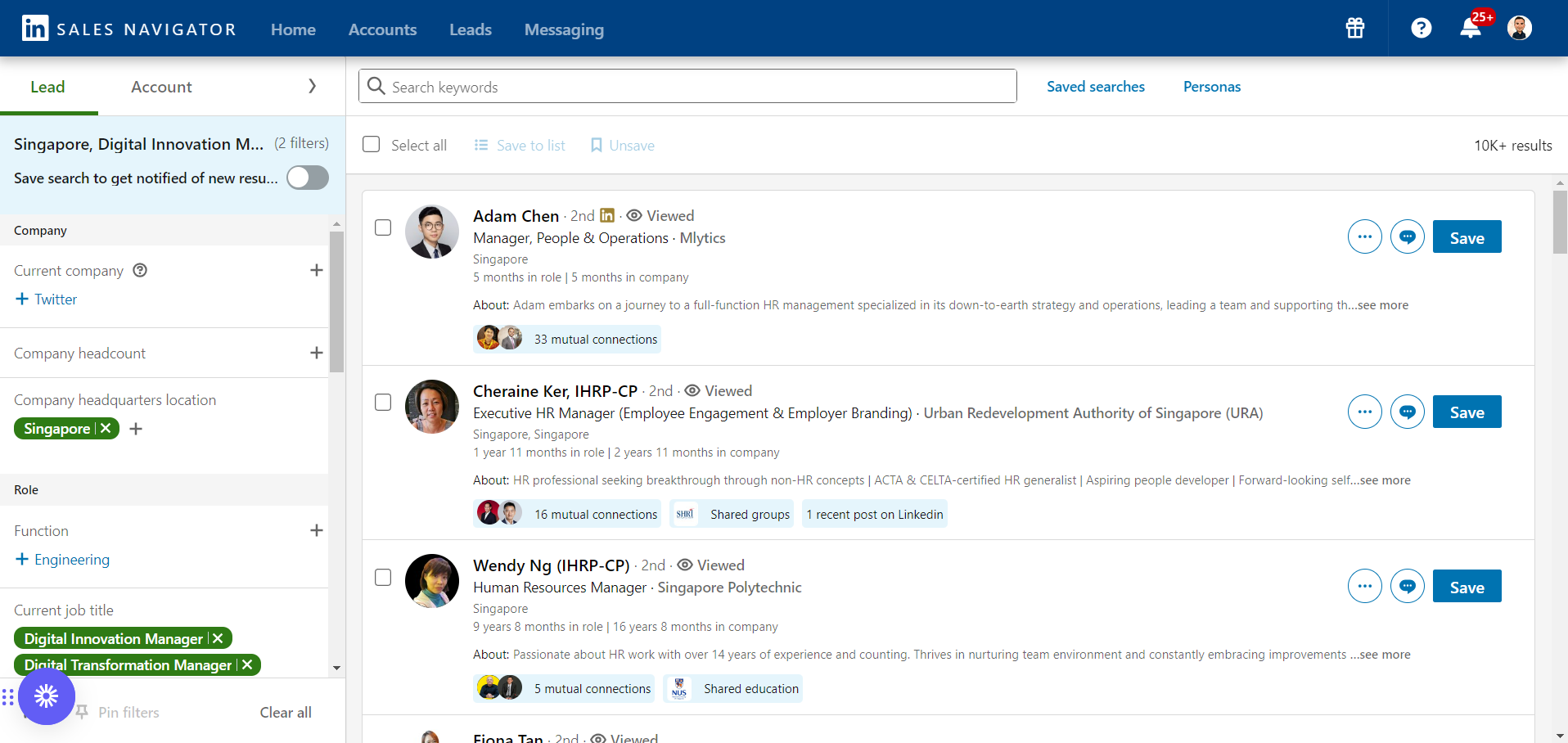Open the Saved searches link
Image resolution: width=1568 pixels, height=743 pixels.
pyautogui.click(x=1095, y=87)
